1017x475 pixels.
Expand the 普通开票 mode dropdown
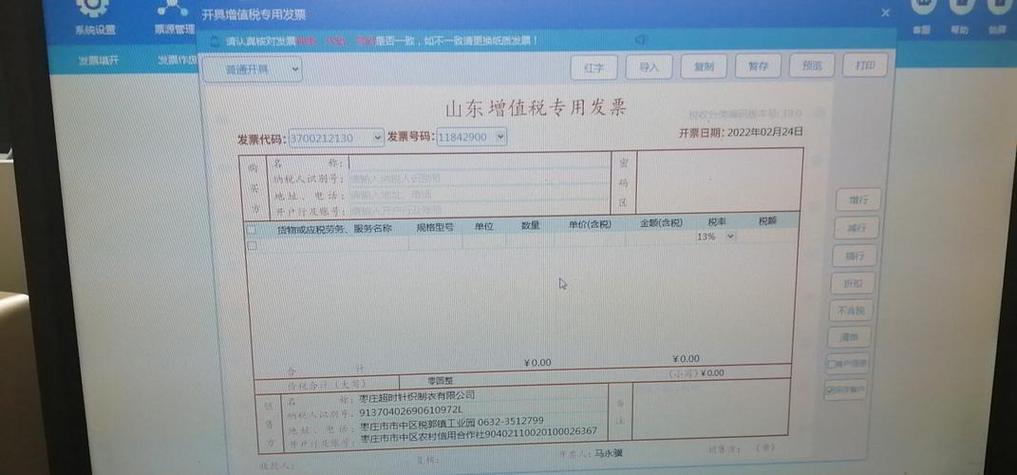(x=252, y=69)
